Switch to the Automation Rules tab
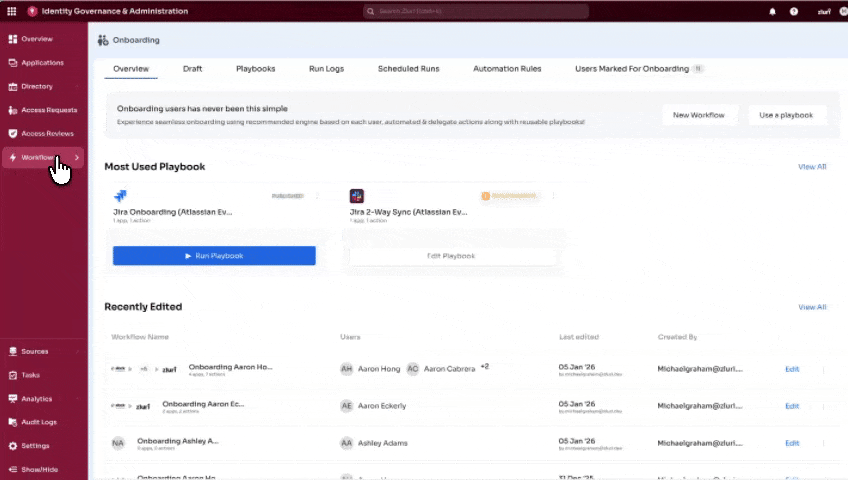The image size is (848, 480). [x=507, y=69]
